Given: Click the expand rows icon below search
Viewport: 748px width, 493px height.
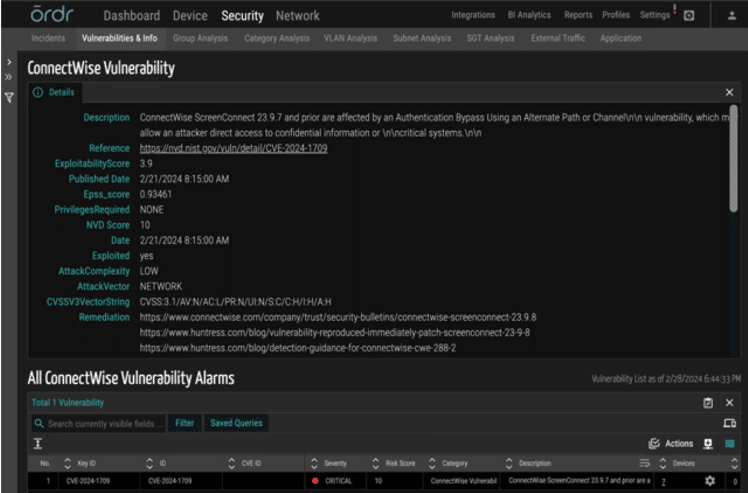Looking at the screenshot, I should click(x=38, y=444).
